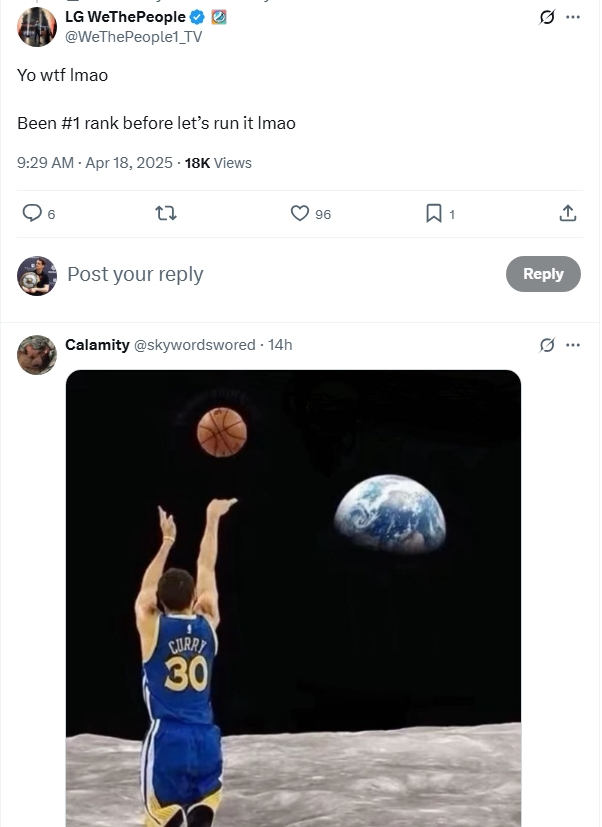The width and height of the screenshot is (602, 827).
Task: Like the tweet
Action: click(298, 213)
